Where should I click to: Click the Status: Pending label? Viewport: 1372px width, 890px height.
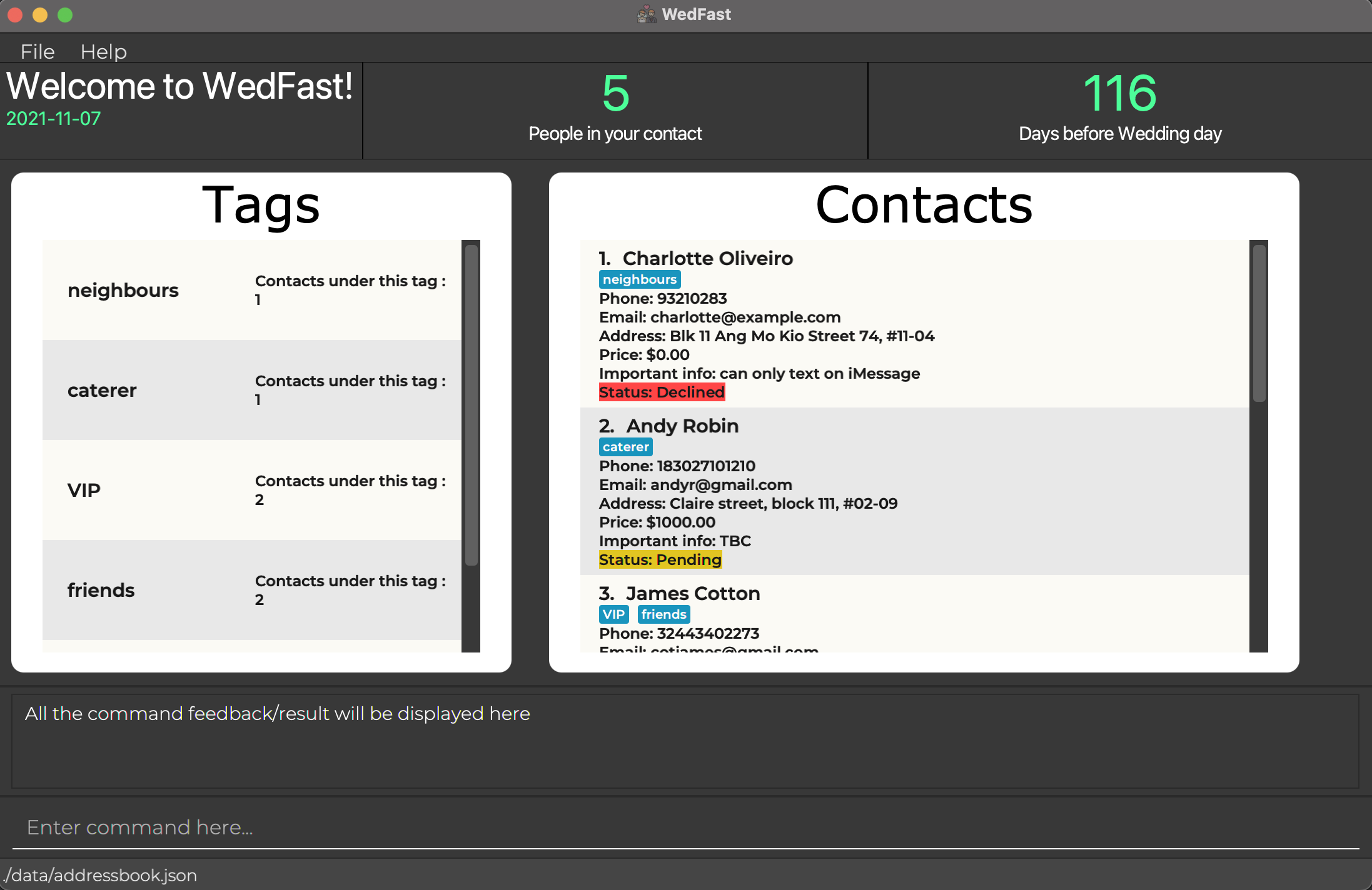660,559
